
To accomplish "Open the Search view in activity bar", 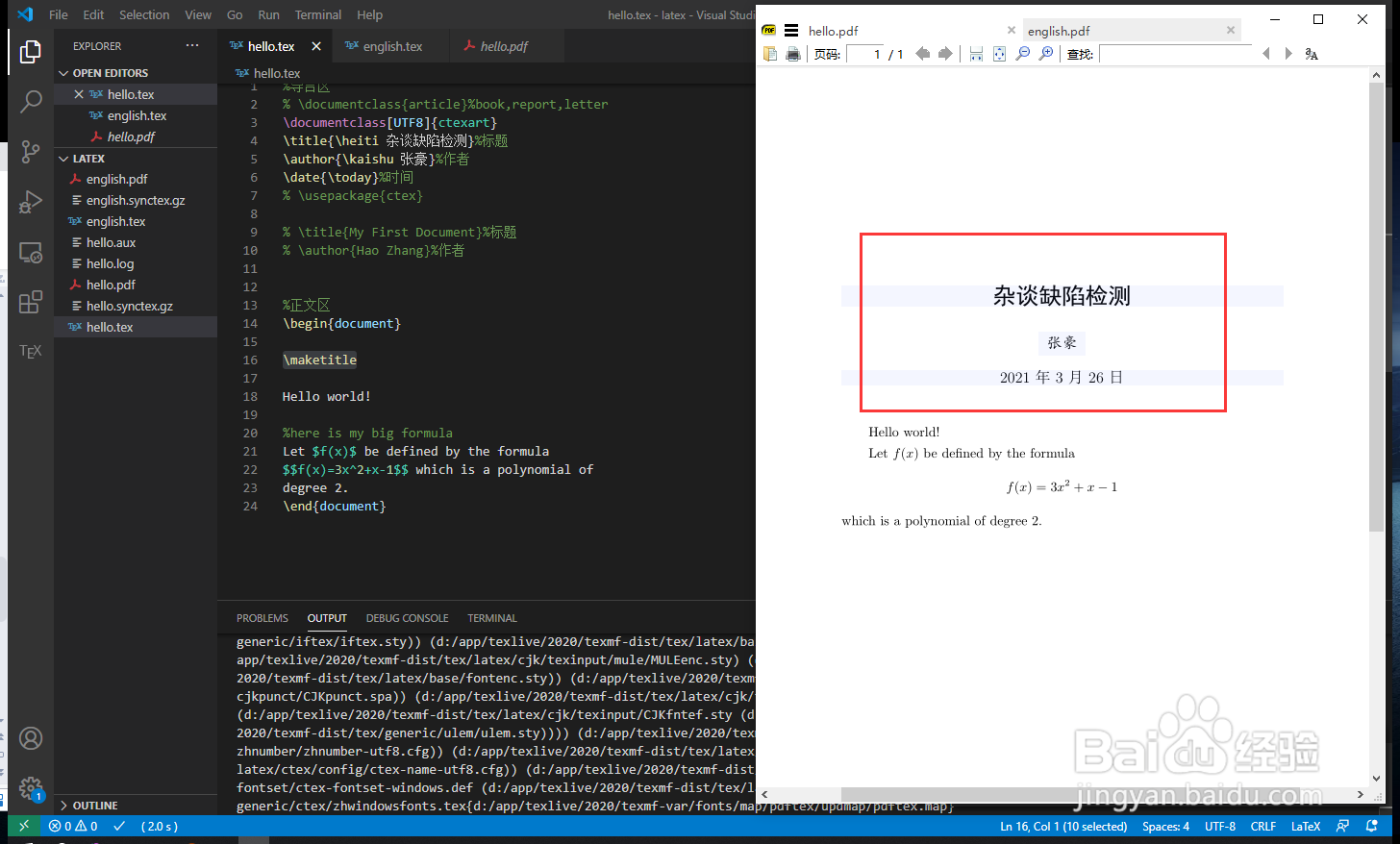I will pos(31,101).
